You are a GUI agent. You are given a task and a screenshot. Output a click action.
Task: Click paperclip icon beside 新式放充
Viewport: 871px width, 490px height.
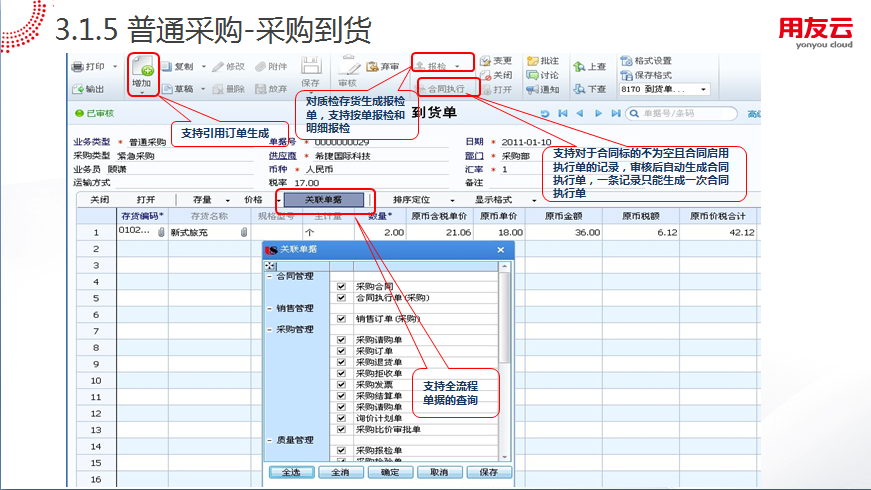[x=243, y=232]
